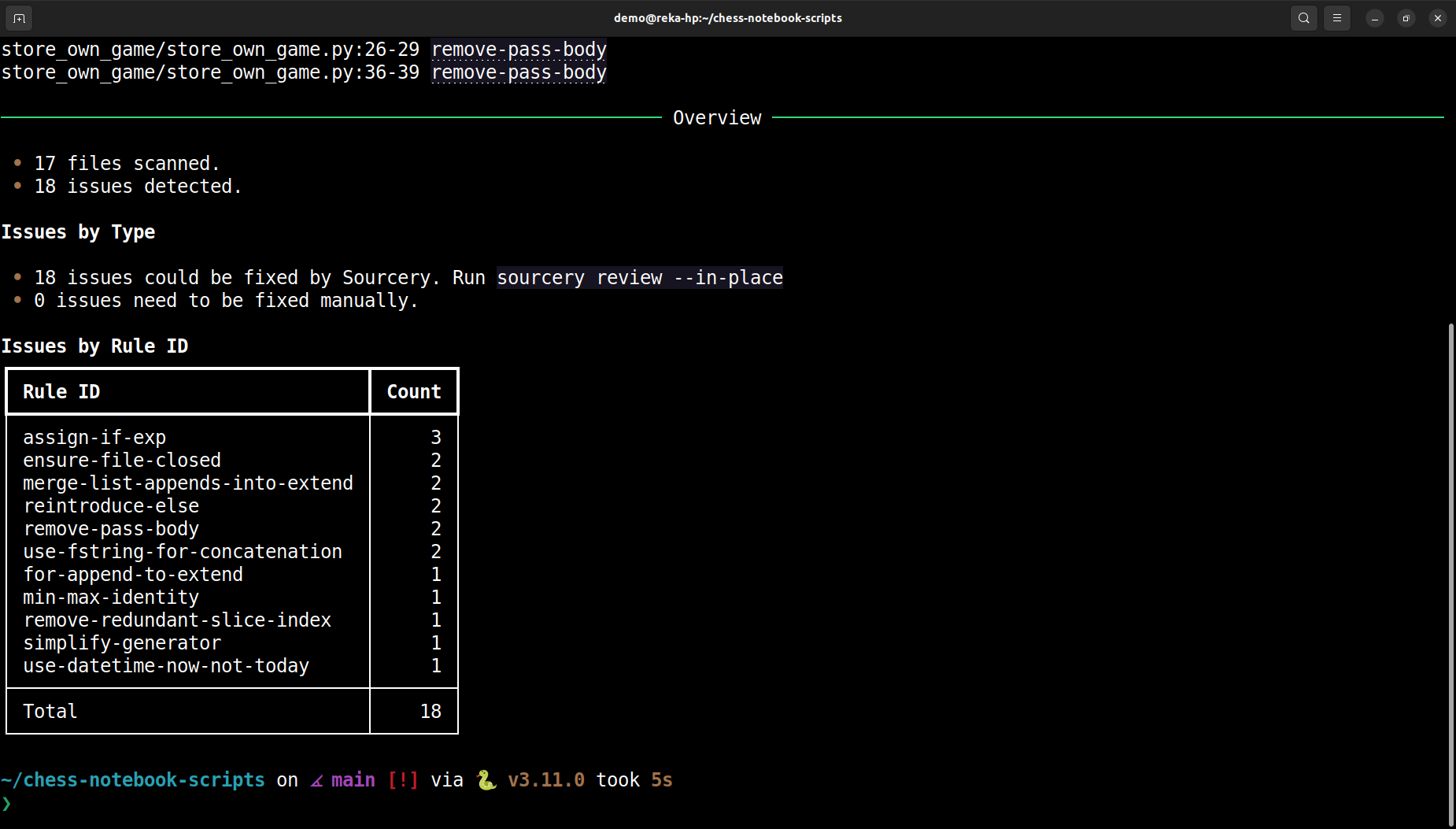Minimize the terminal window
This screenshot has height=829, width=1456.
pos(1374,17)
